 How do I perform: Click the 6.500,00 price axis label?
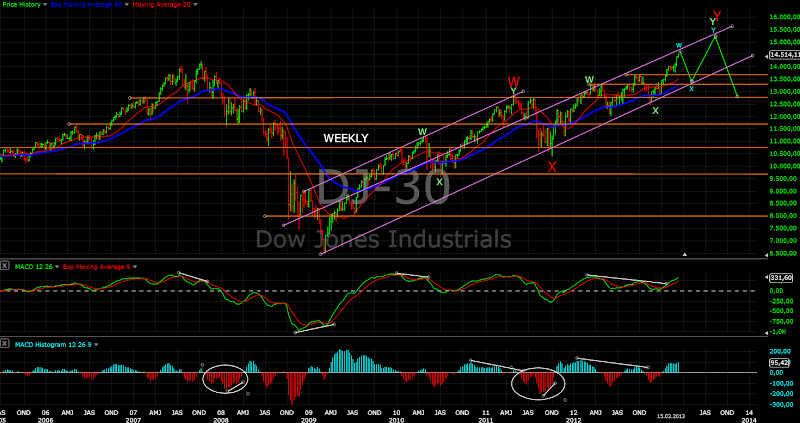click(785, 254)
